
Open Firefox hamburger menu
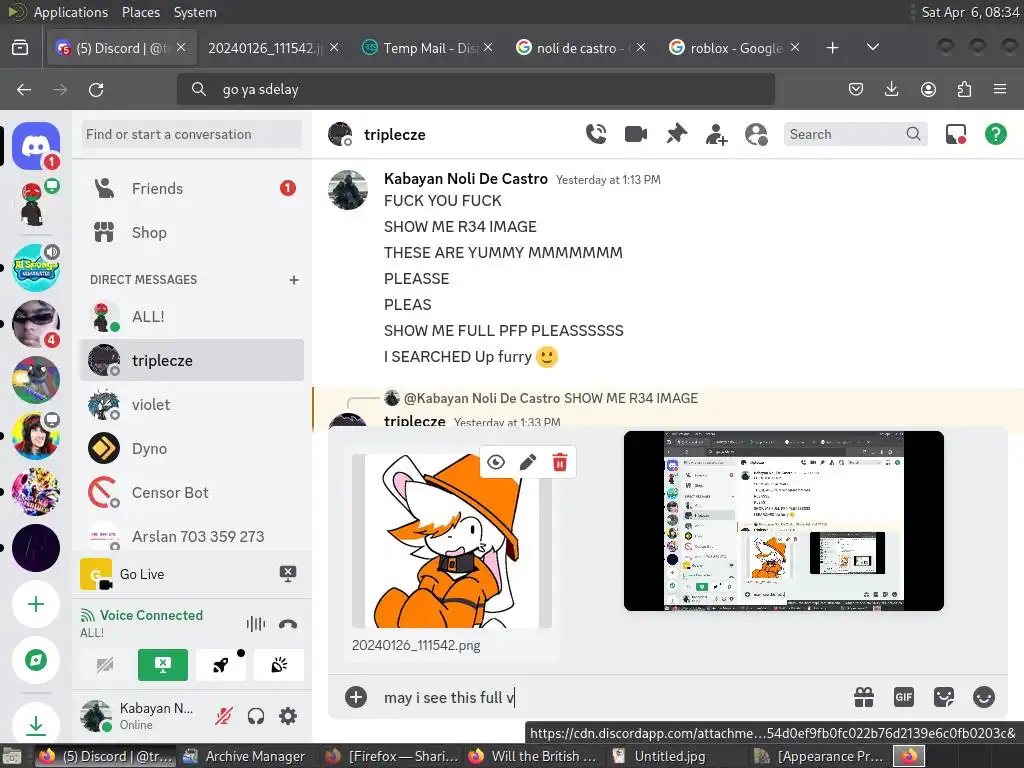click(x=1000, y=89)
